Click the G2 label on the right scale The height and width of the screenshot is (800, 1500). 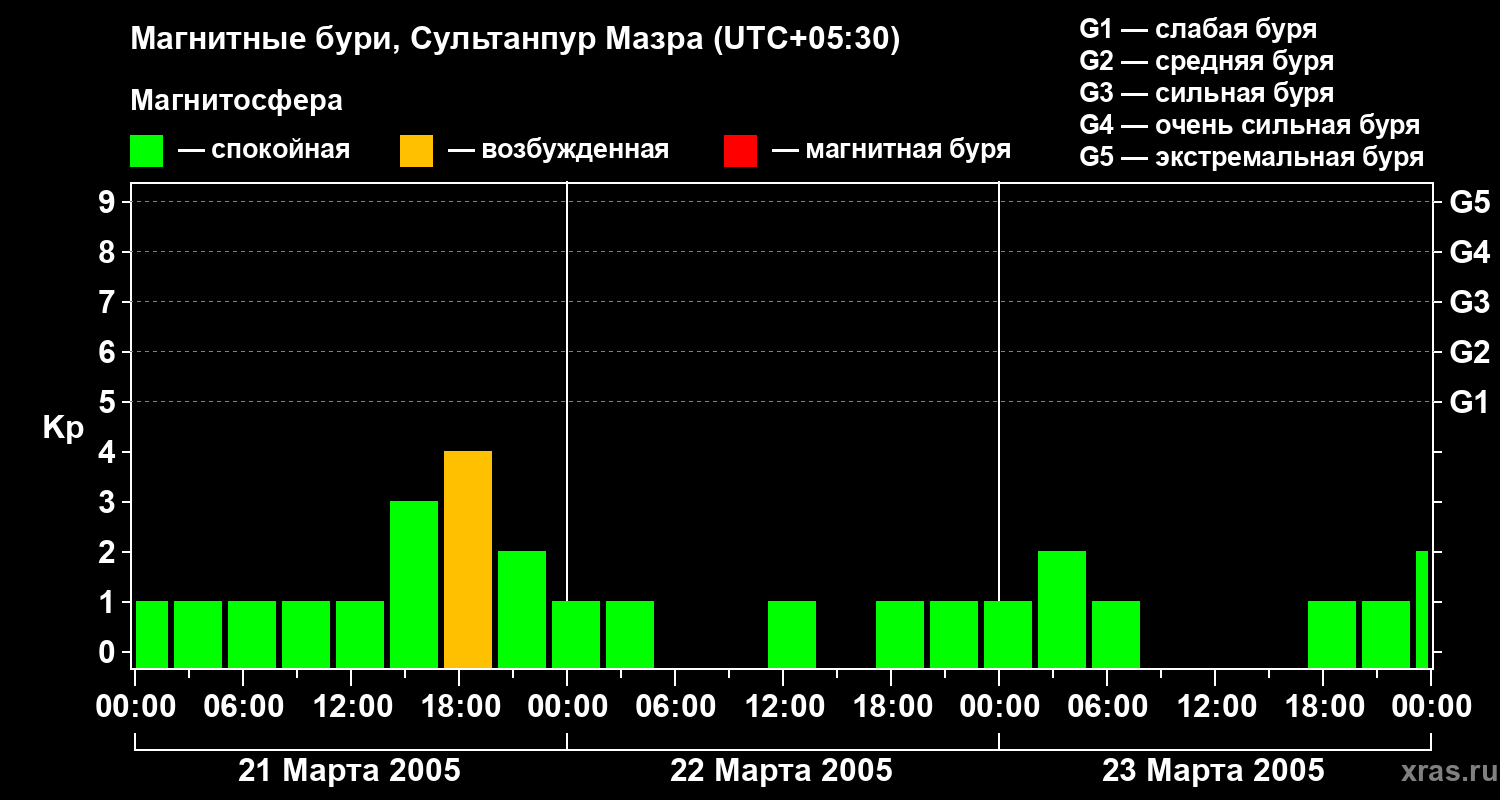[x=1469, y=353]
